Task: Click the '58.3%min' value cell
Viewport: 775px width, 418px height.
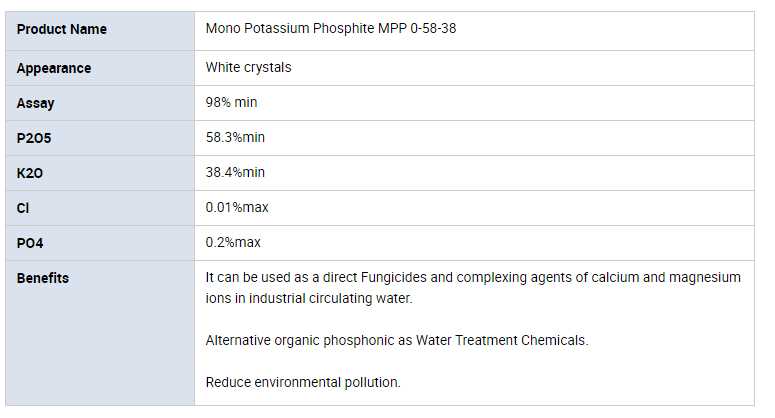Action: click(x=236, y=138)
